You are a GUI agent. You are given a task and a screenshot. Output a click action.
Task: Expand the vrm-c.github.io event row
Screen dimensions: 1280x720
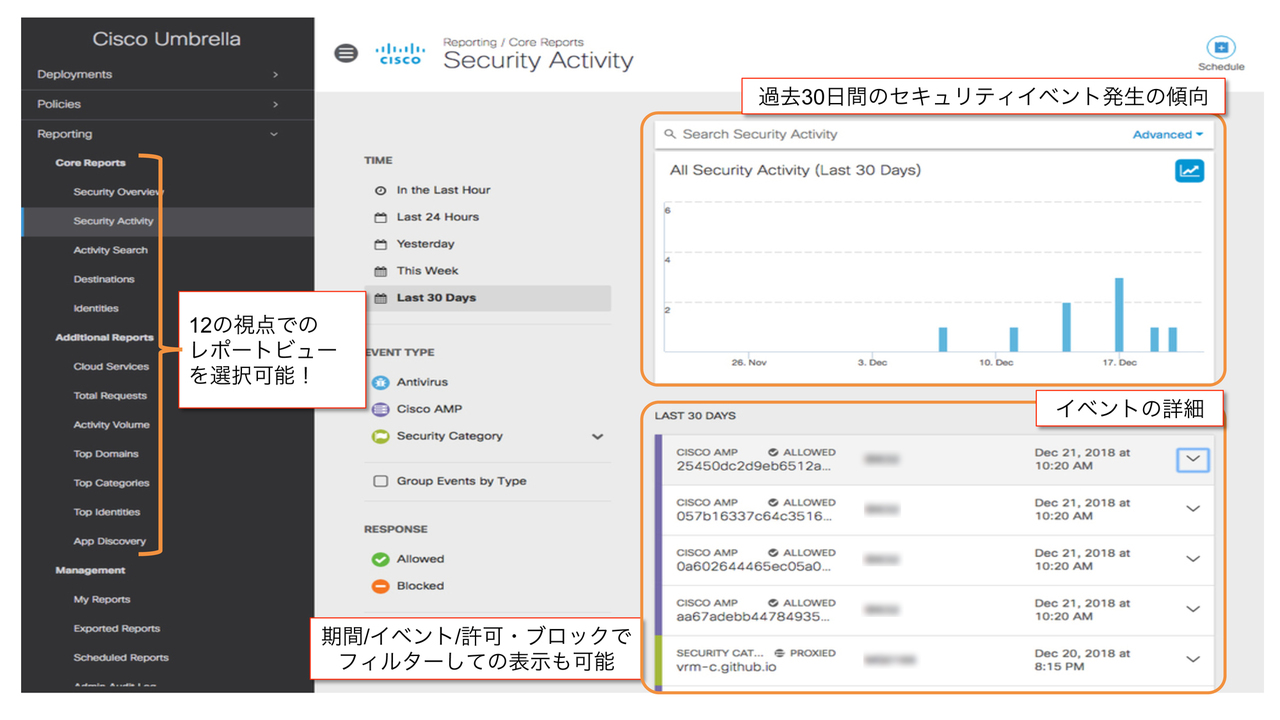pos(1193,659)
